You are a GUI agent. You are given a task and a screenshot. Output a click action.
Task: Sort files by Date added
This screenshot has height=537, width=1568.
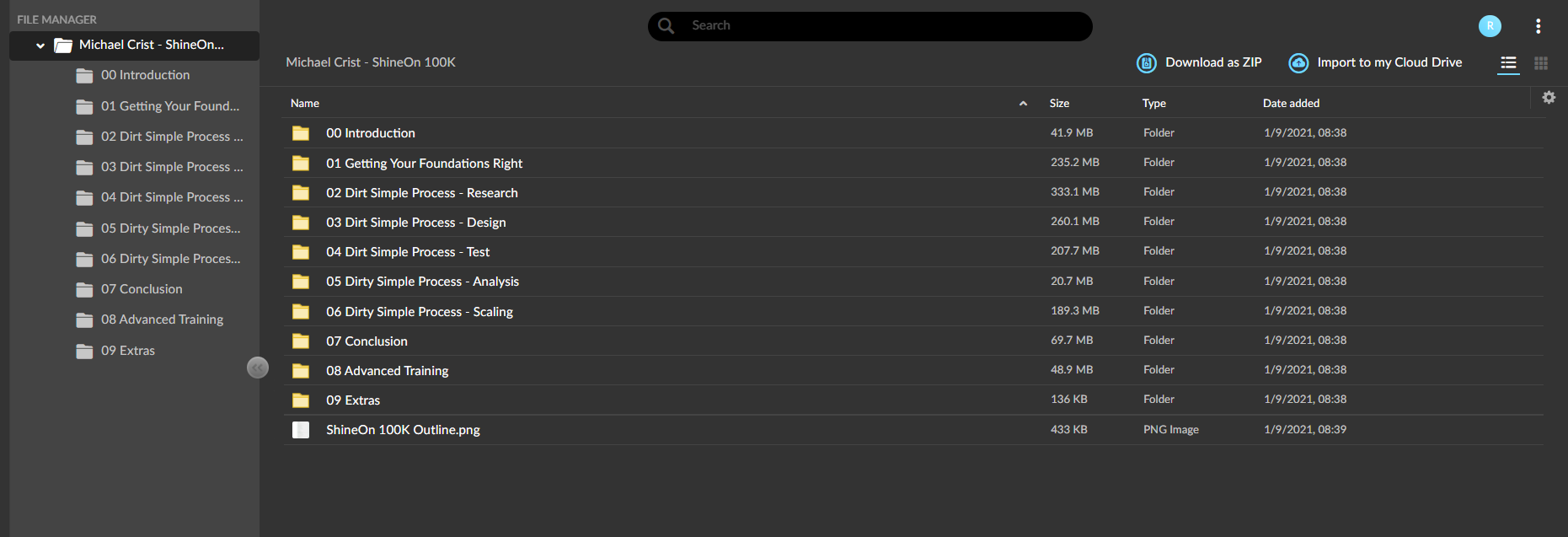1291,104
